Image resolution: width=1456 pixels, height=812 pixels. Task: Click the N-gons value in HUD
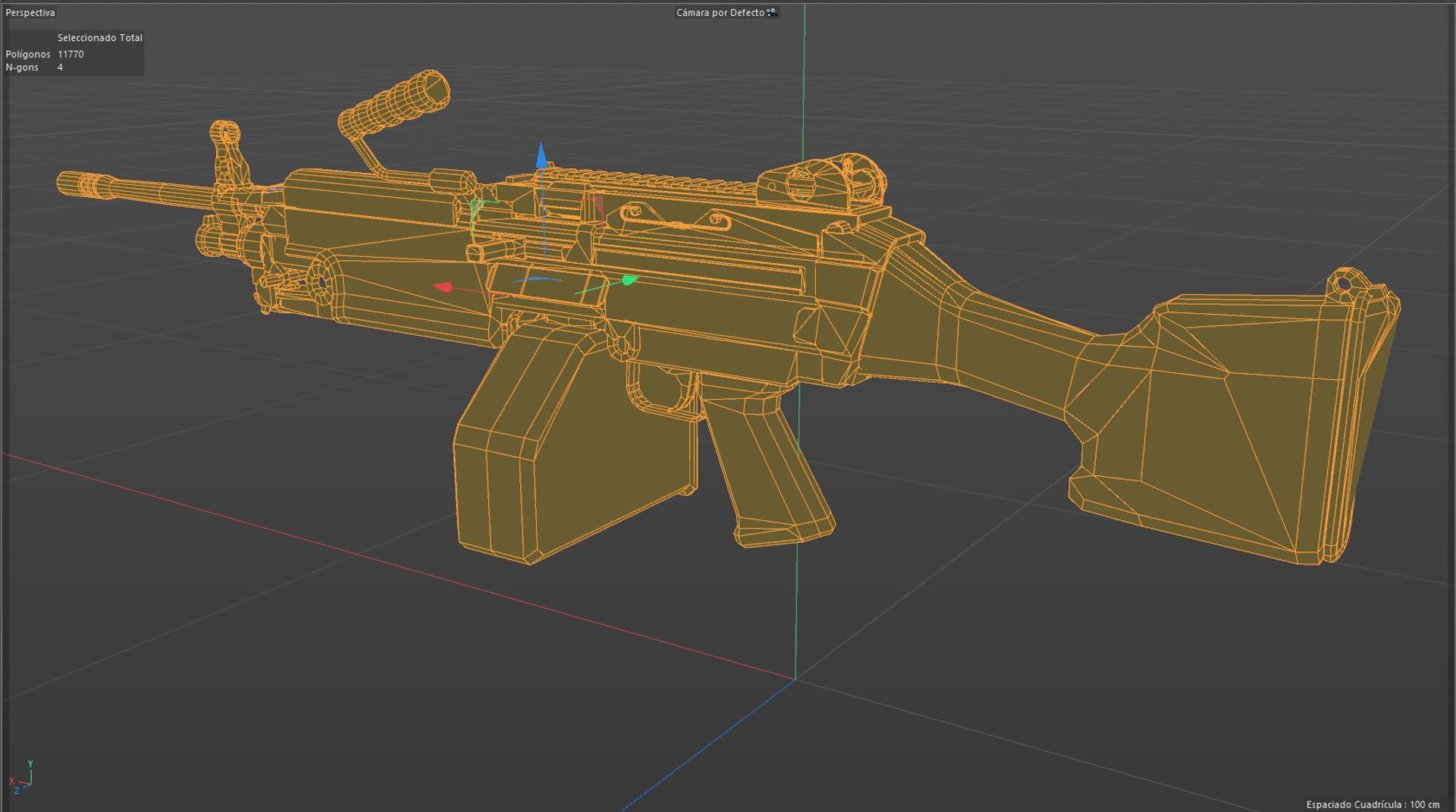click(60, 67)
